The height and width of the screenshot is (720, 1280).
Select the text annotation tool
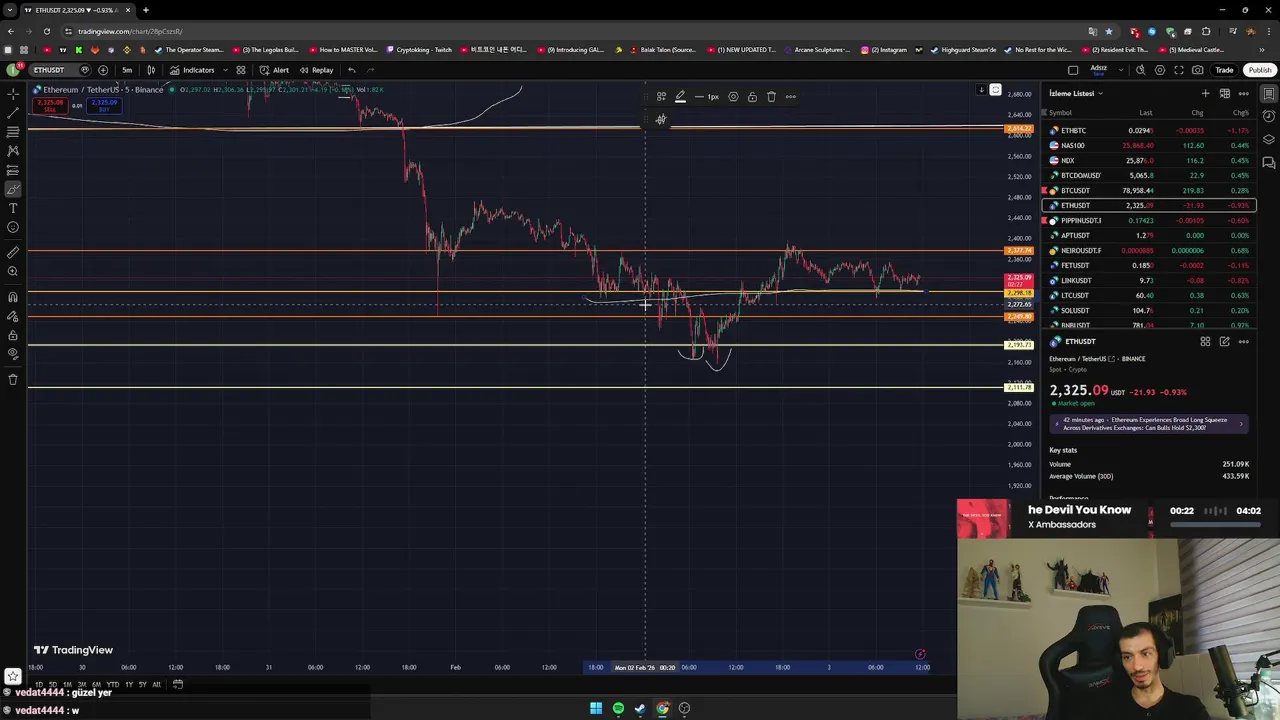[13, 208]
